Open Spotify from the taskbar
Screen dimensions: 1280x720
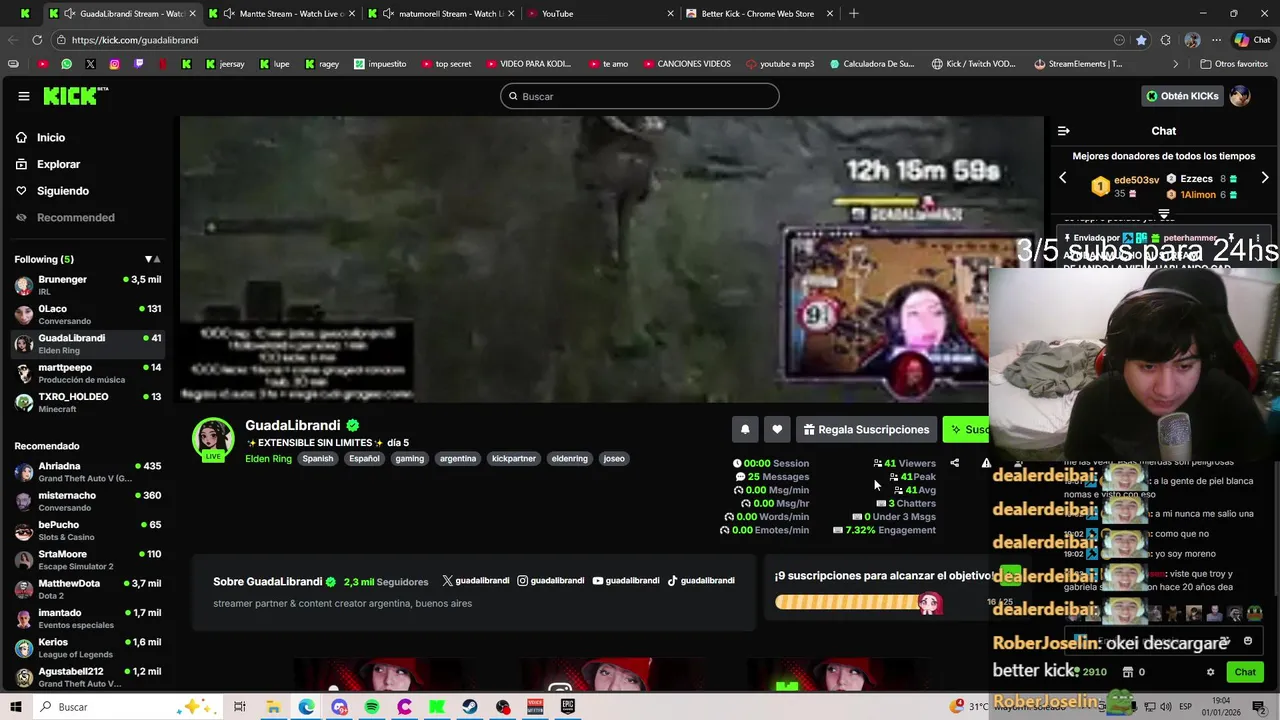tap(372, 707)
